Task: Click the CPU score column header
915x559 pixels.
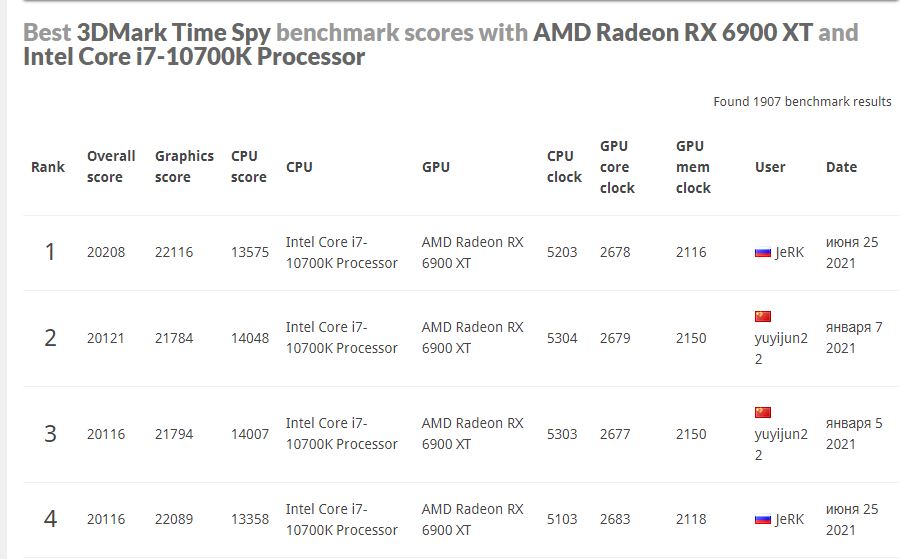Action: pos(248,167)
